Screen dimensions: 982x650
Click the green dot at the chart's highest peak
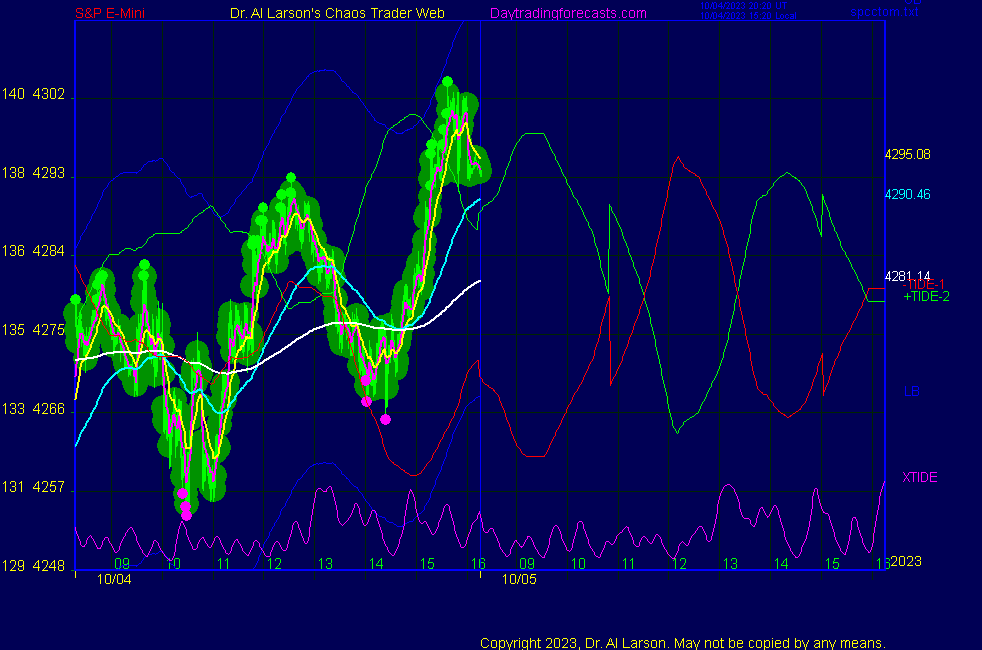447,82
